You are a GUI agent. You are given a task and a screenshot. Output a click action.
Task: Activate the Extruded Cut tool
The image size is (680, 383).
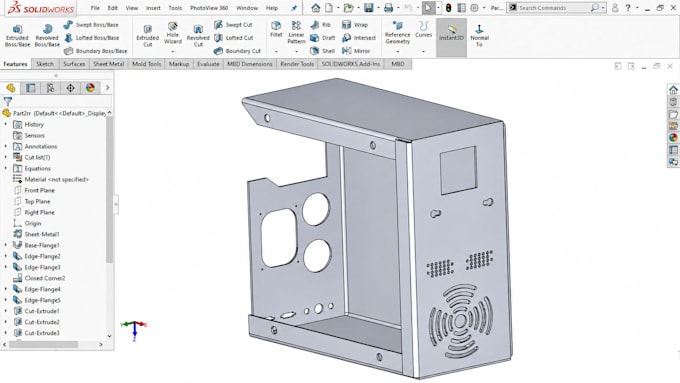tap(147, 35)
